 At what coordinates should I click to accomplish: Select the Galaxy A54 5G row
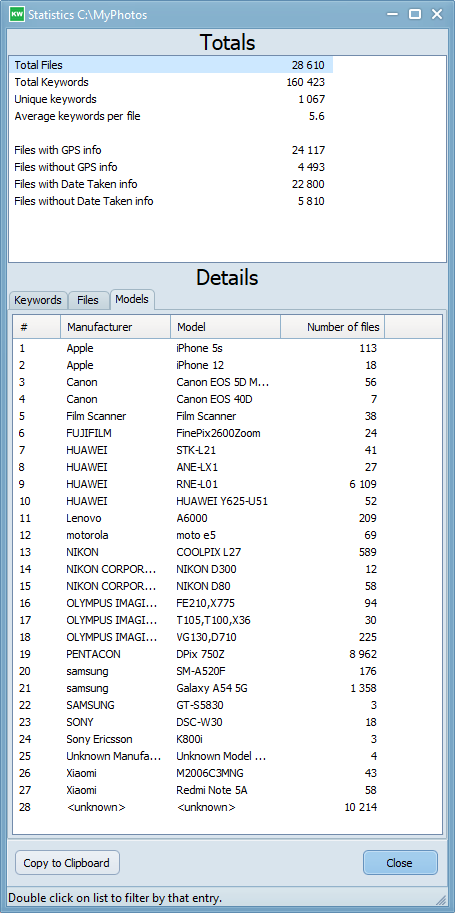click(x=199, y=688)
